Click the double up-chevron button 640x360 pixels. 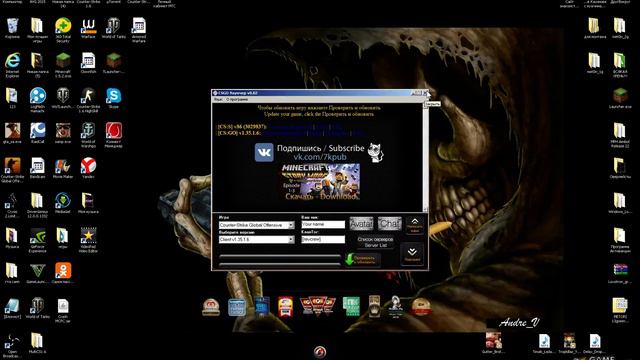point(414,225)
